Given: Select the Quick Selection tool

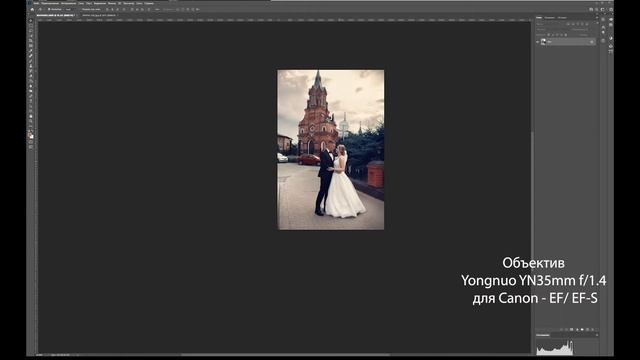Looking at the screenshot, I should (31, 36).
